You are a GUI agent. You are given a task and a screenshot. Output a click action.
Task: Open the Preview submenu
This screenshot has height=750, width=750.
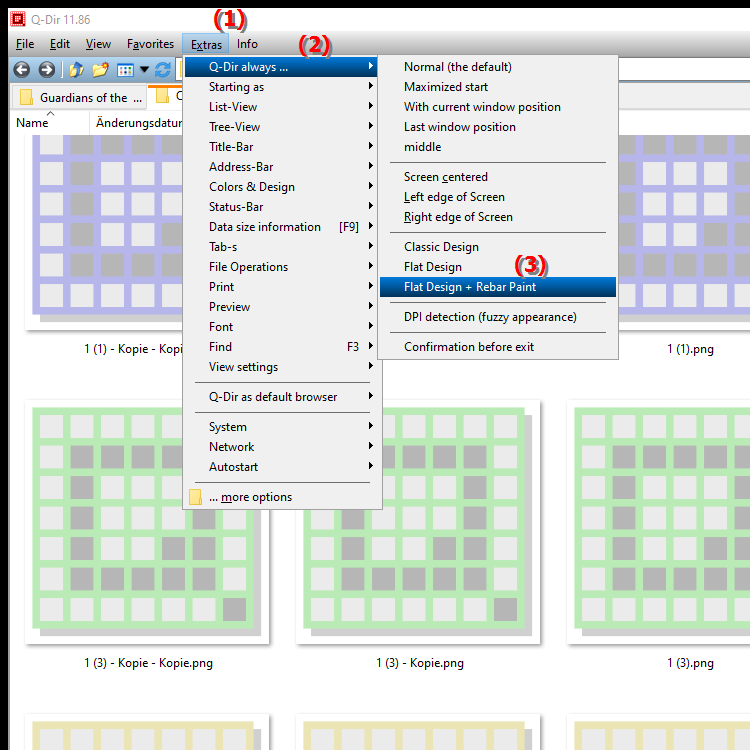coord(281,307)
